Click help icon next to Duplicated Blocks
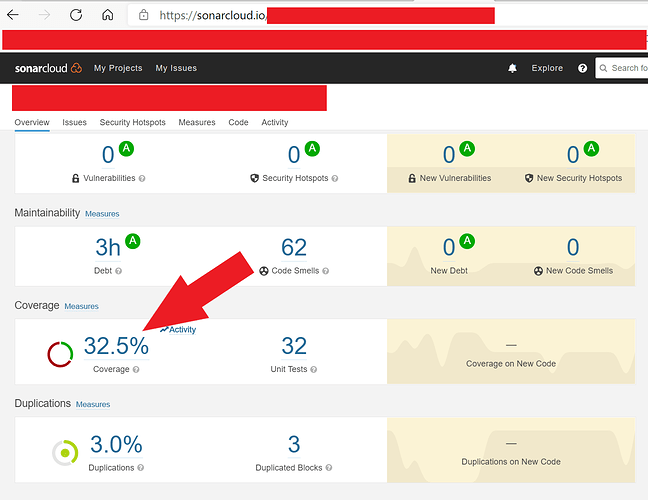The height and width of the screenshot is (500, 648). coord(329,468)
